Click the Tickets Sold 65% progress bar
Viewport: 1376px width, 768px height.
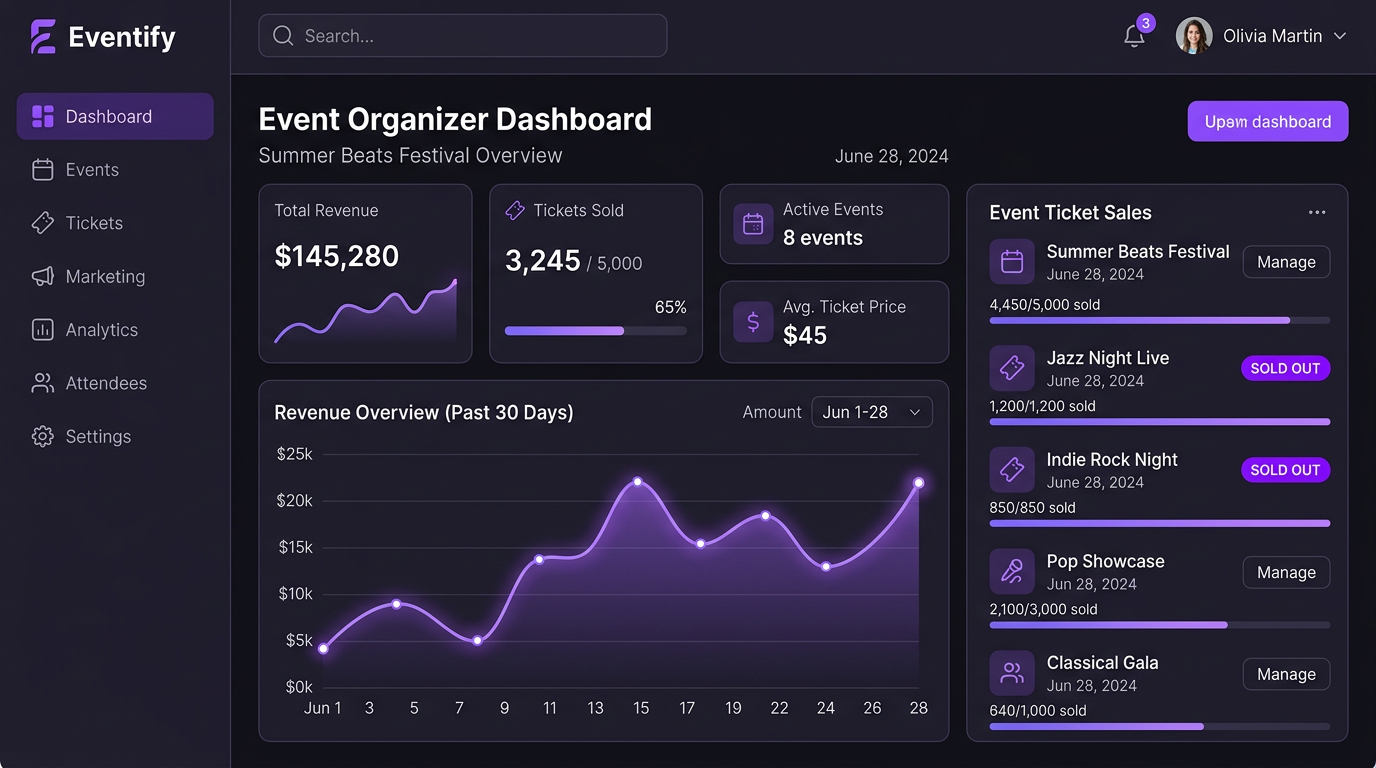595,331
